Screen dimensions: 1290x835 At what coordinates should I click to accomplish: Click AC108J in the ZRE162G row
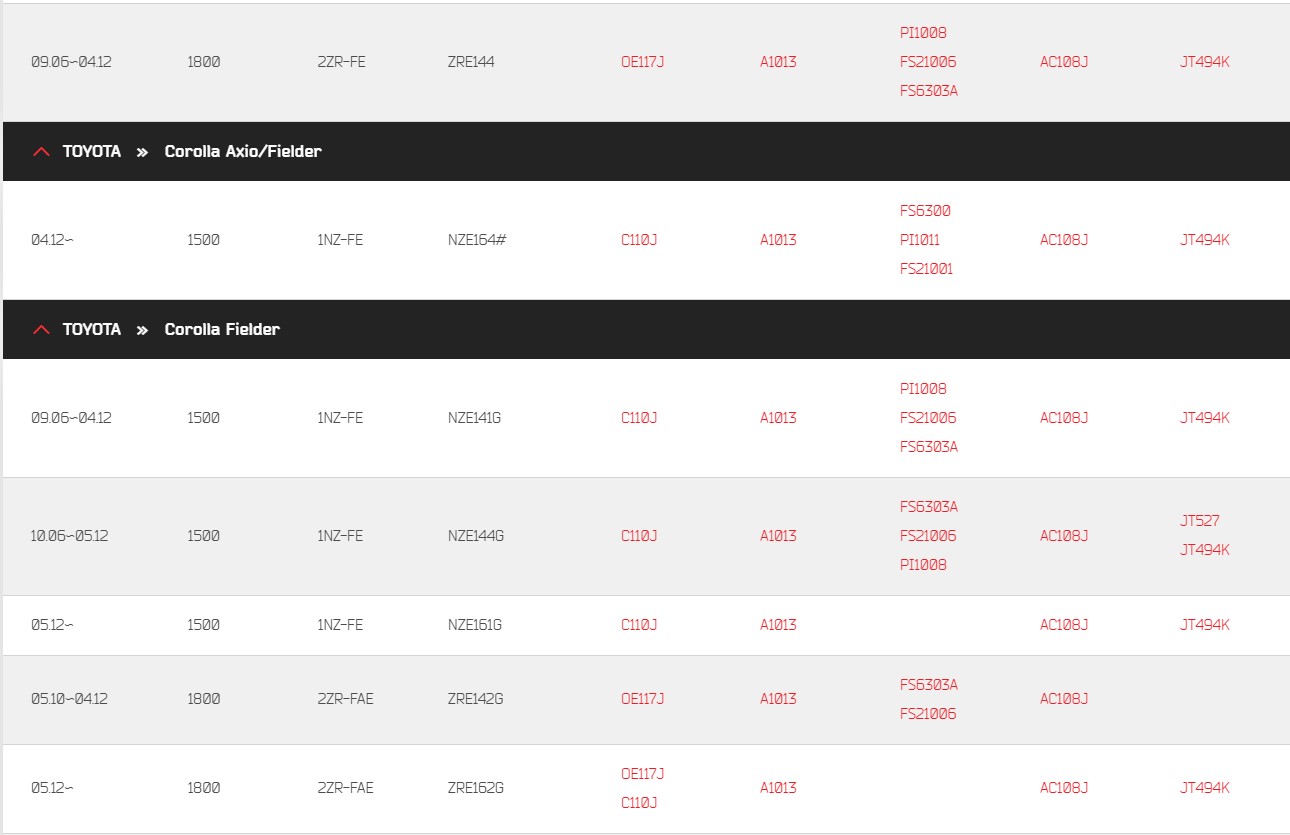click(1063, 788)
